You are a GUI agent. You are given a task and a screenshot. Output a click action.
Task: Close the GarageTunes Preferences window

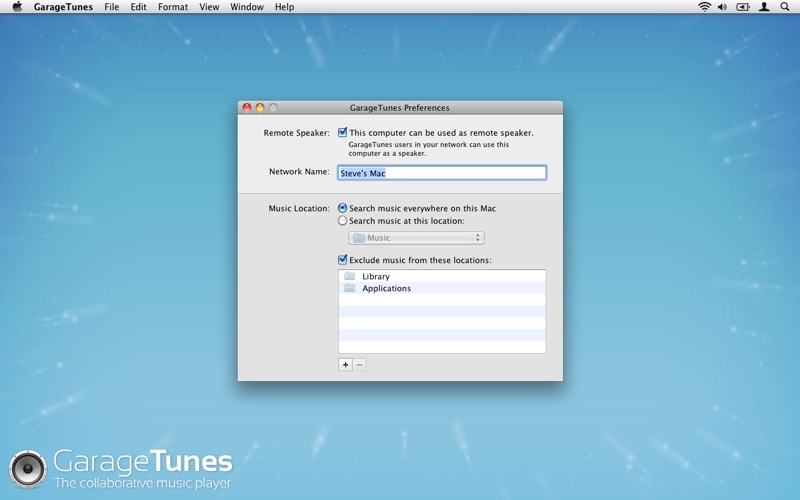247,108
